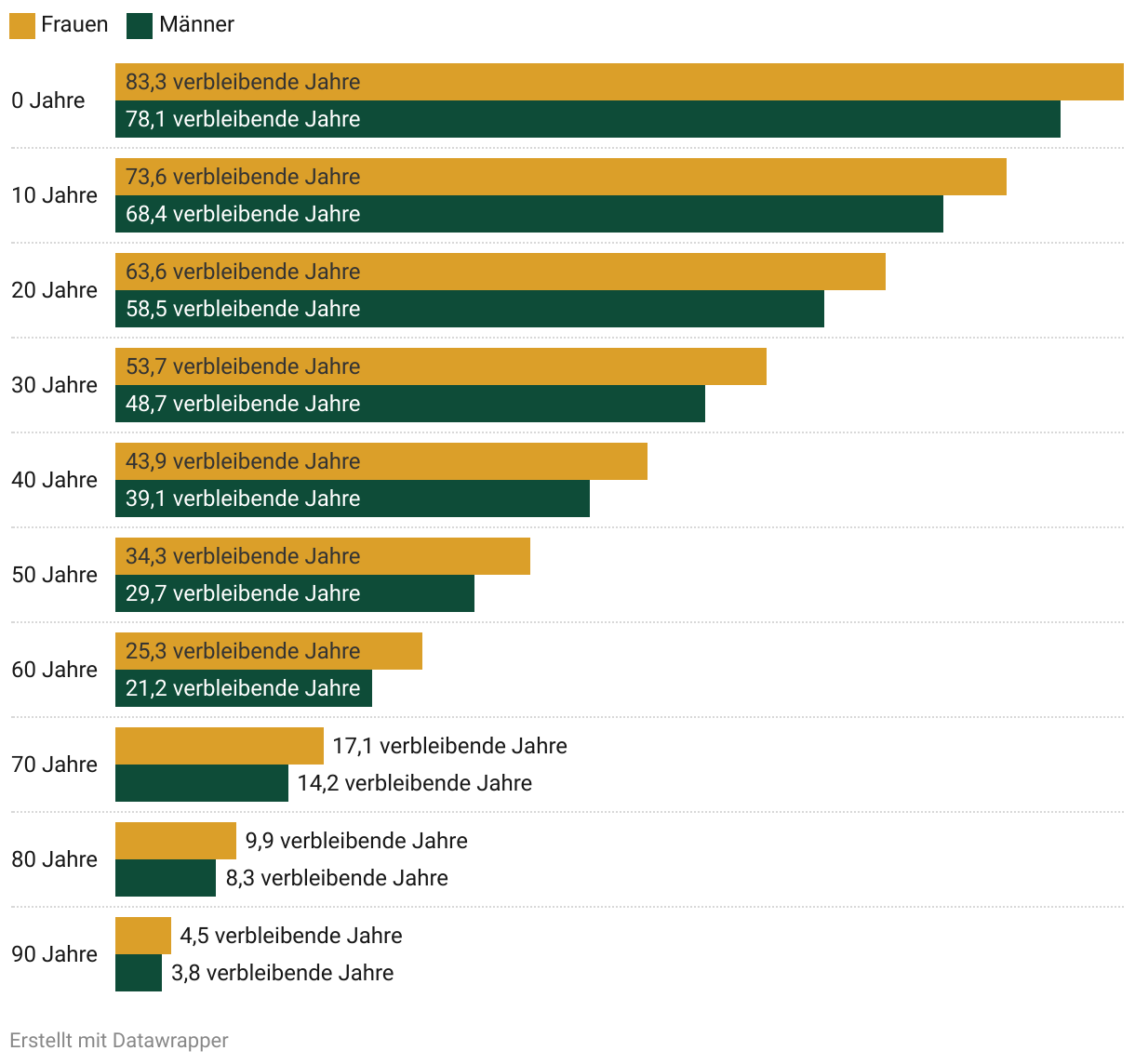This screenshot has width=1135, height=1064.
Task: Click the 17,1 verbleibende Jahre value label
Action: click(x=449, y=746)
